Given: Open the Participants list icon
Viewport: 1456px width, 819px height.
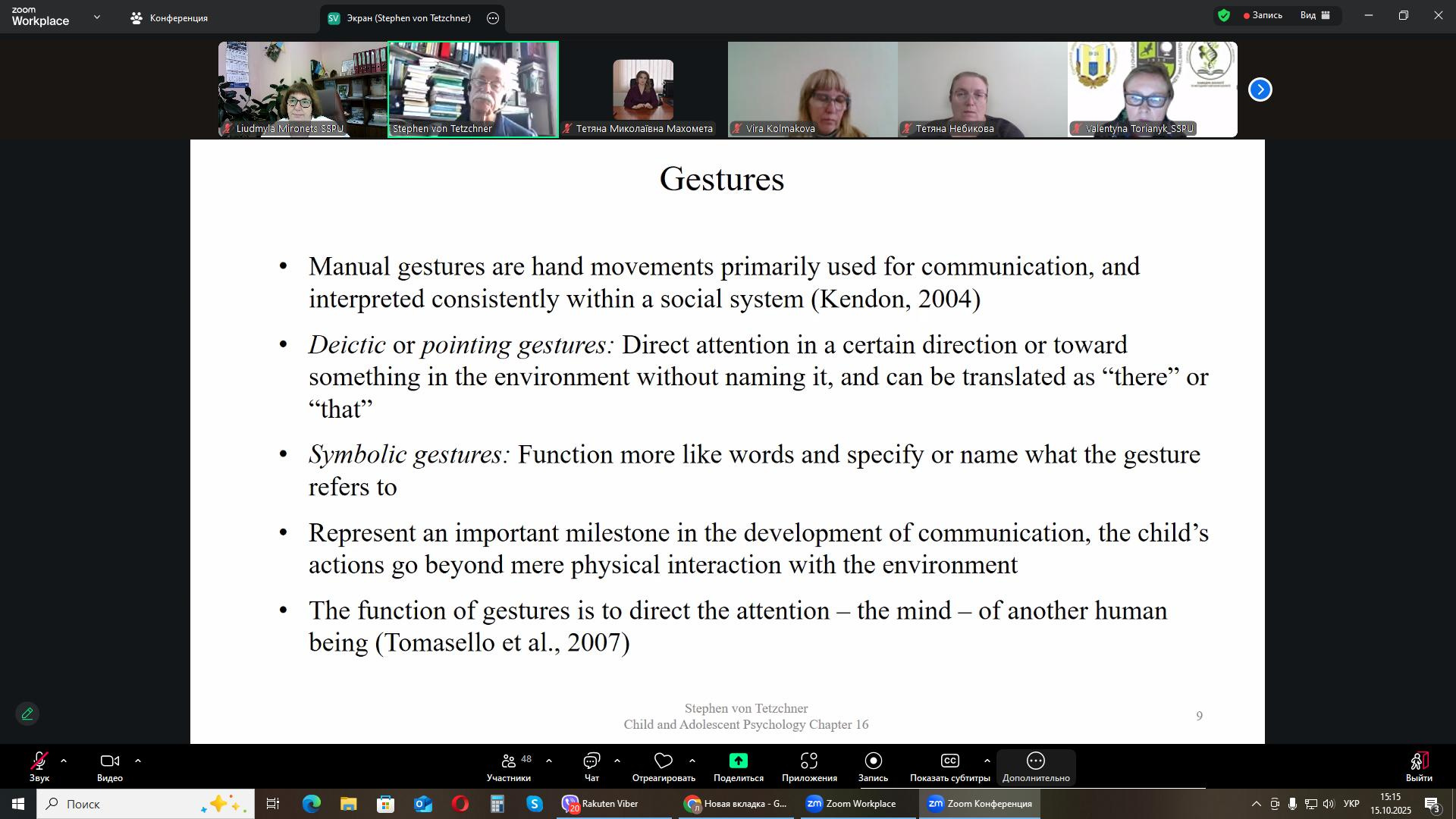Looking at the screenshot, I should pos(509,761).
